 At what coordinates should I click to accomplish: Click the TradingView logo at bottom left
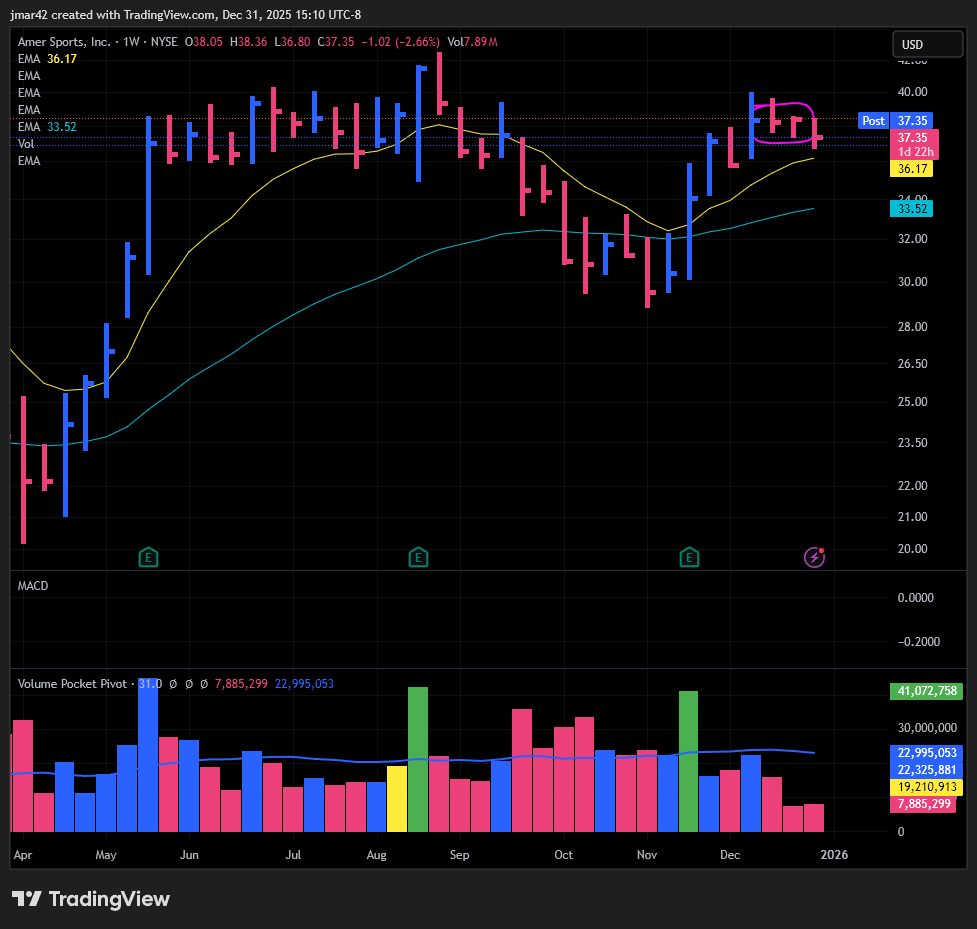click(91, 899)
